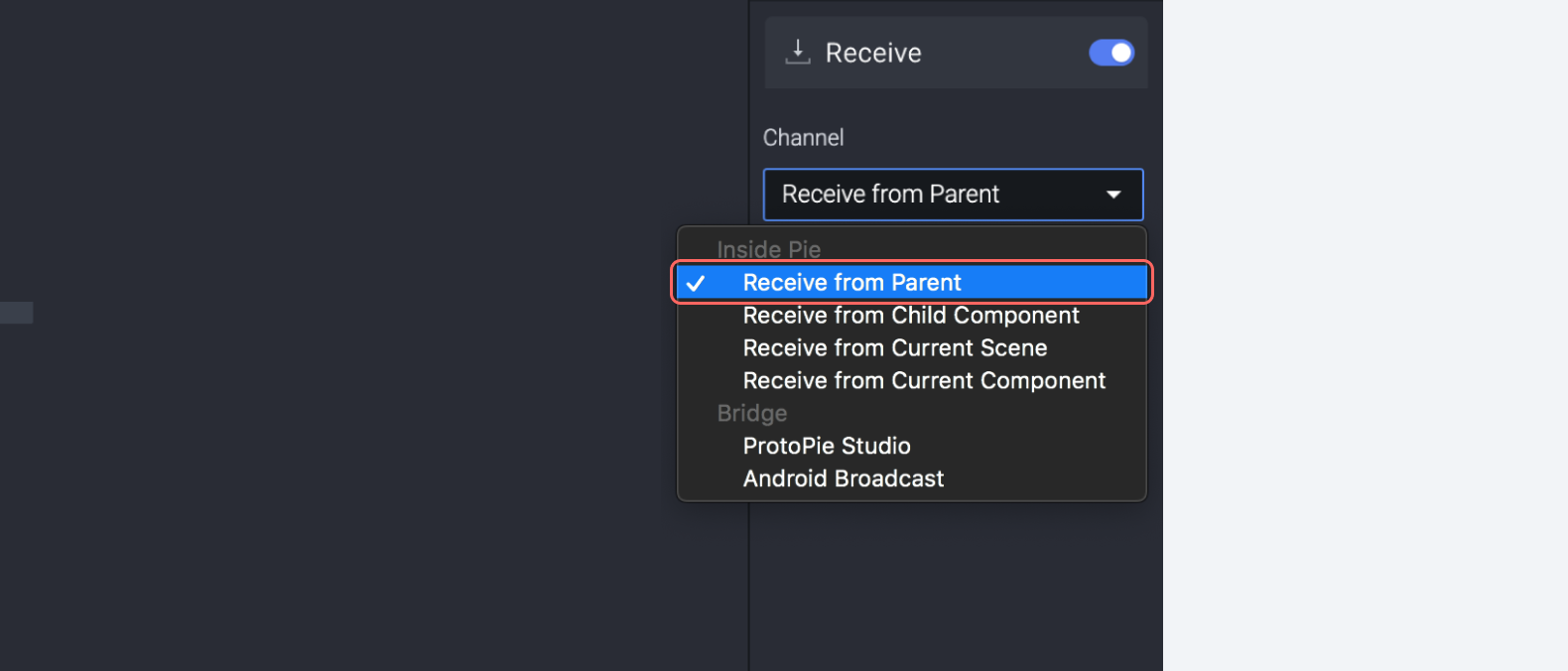Click the Inside Pie section header

click(x=768, y=249)
